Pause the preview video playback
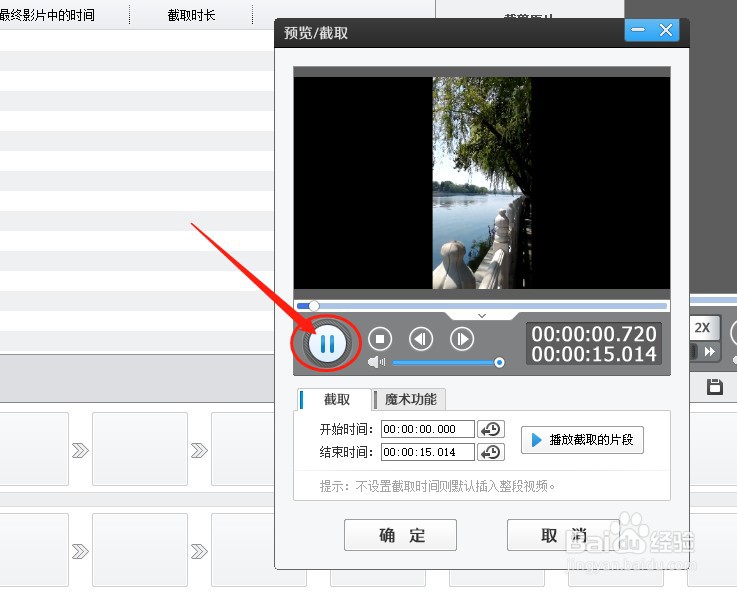 point(327,343)
